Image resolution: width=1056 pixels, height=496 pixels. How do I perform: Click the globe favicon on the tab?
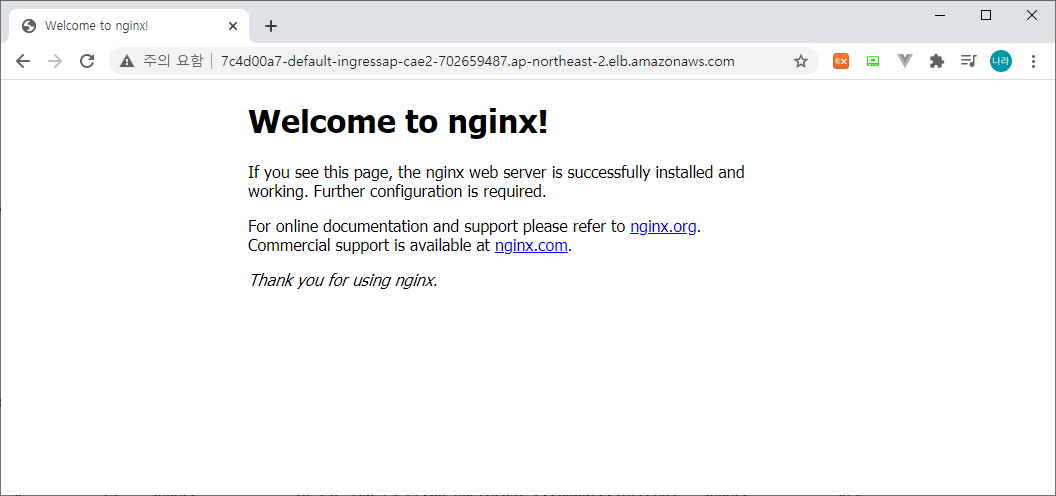pos(28,26)
